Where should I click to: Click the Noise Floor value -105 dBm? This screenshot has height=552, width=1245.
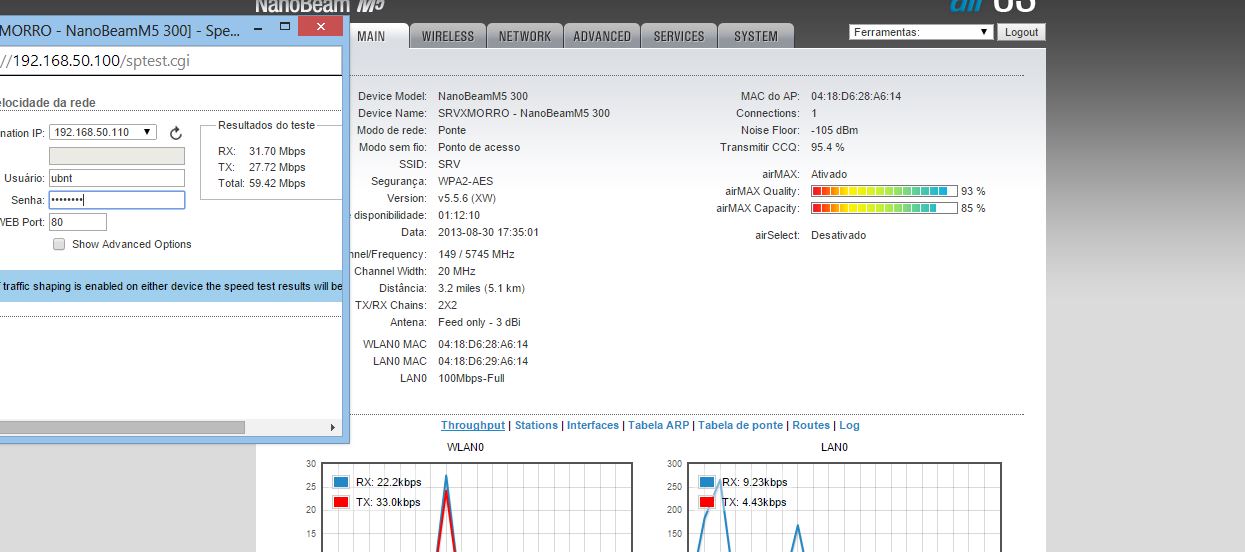coord(834,130)
